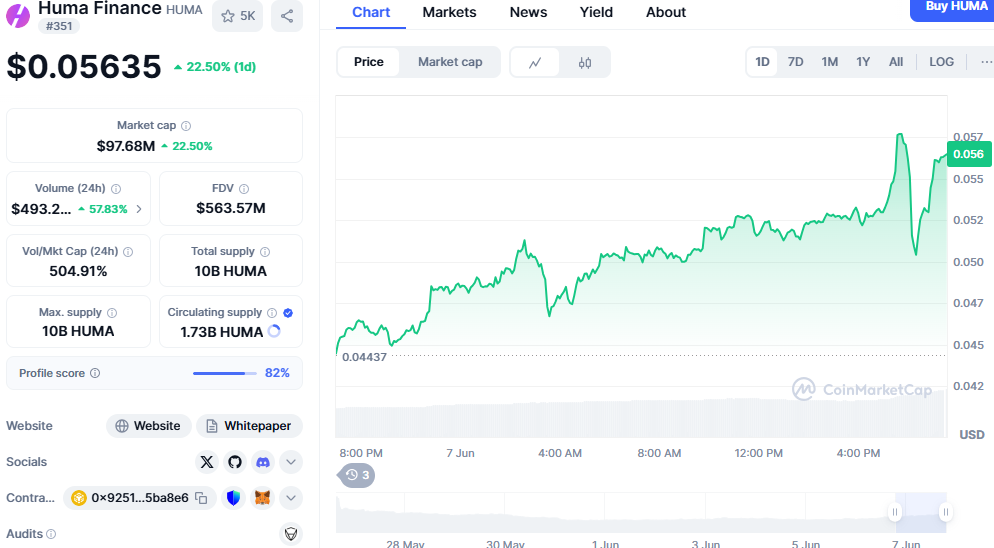Show Circulating supply info icon
Viewport: 994px width, 548px height.
[x=272, y=313]
